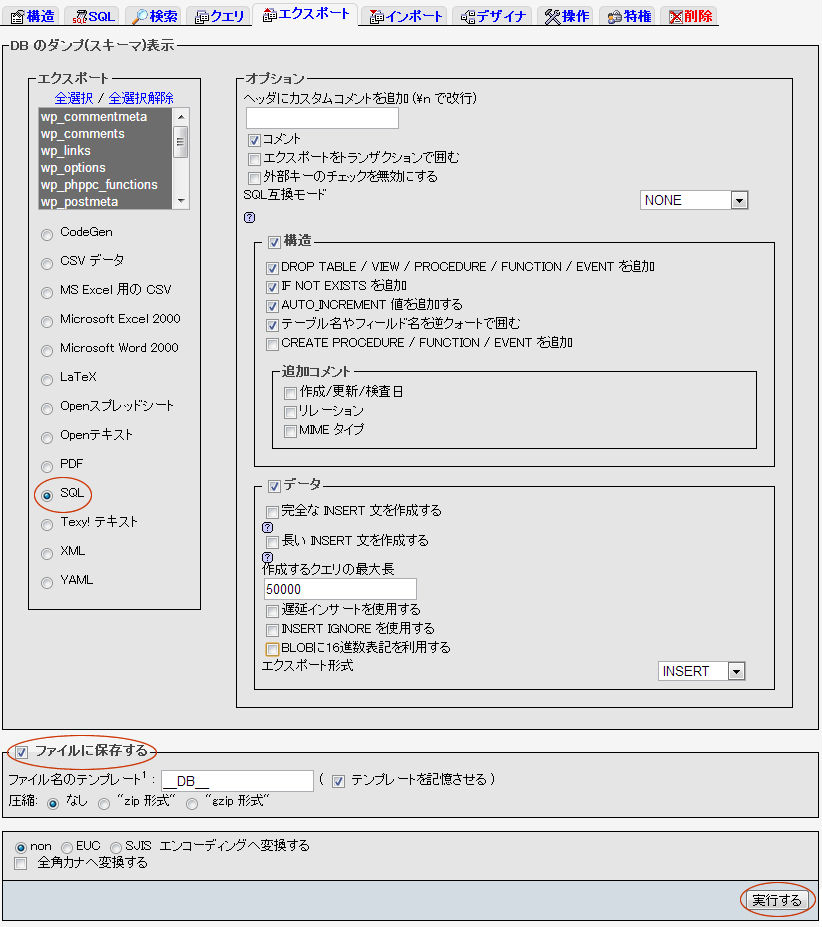The width and height of the screenshot is (822, 927).
Task: Click help icon below 長い INSERT option
Action: click(x=267, y=557)
